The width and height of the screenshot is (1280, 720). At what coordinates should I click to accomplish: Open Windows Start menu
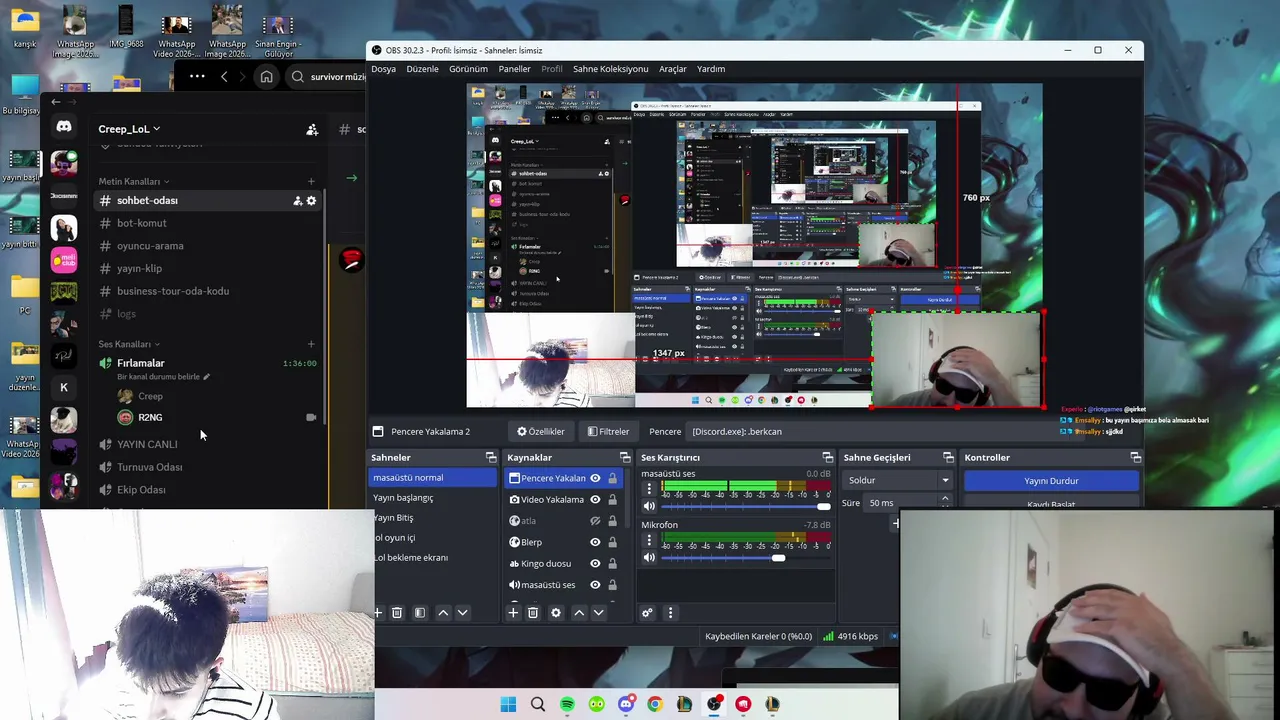tap(508, 704)
